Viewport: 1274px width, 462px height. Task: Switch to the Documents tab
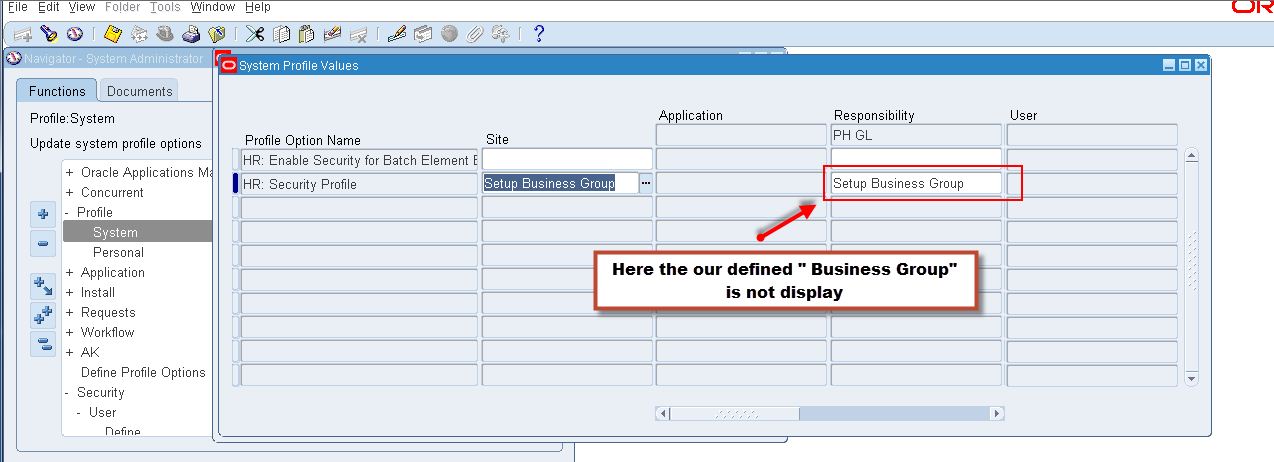tap(139, 91)
